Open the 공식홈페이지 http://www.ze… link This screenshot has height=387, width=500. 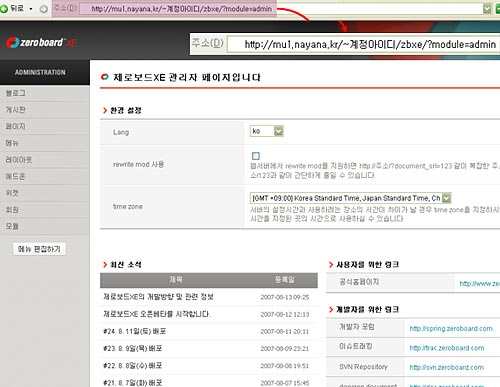tap(480, 284)
